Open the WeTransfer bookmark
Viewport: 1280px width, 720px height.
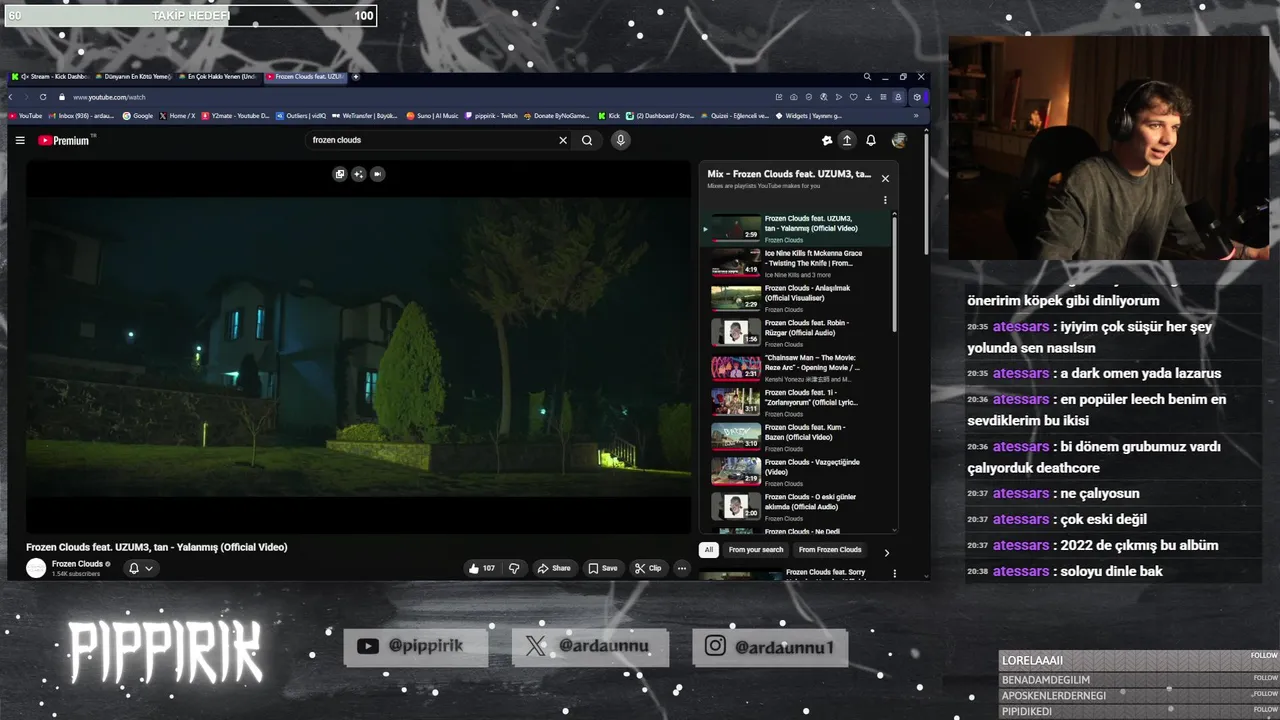(365, 116)
